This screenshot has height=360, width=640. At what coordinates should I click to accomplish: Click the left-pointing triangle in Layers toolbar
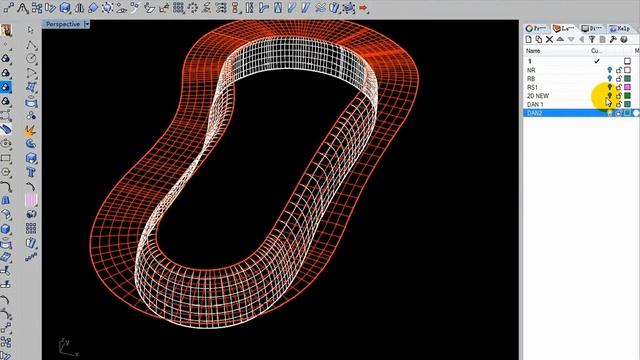point(581,39)
